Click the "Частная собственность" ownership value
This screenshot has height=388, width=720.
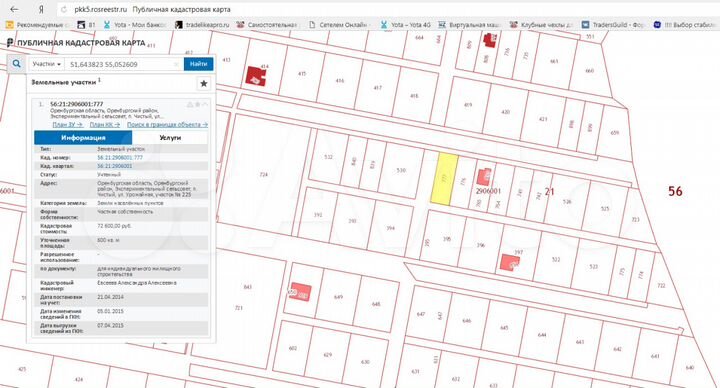[x=125, y=212]
